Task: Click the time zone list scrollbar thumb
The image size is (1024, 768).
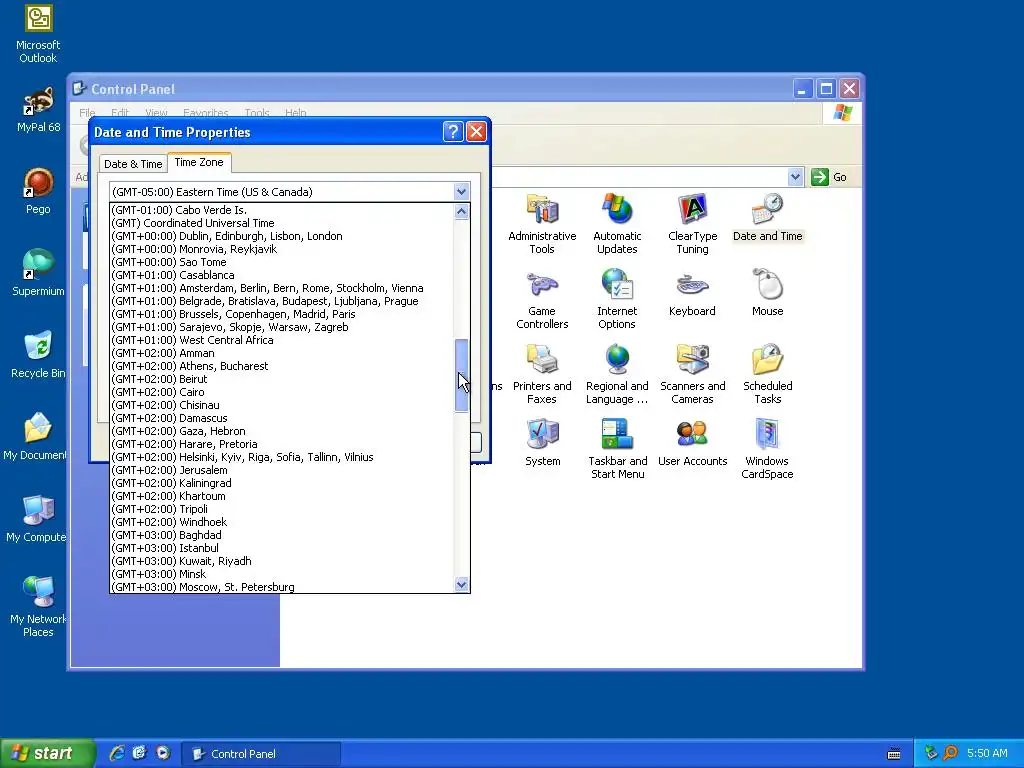Action: 462,376
